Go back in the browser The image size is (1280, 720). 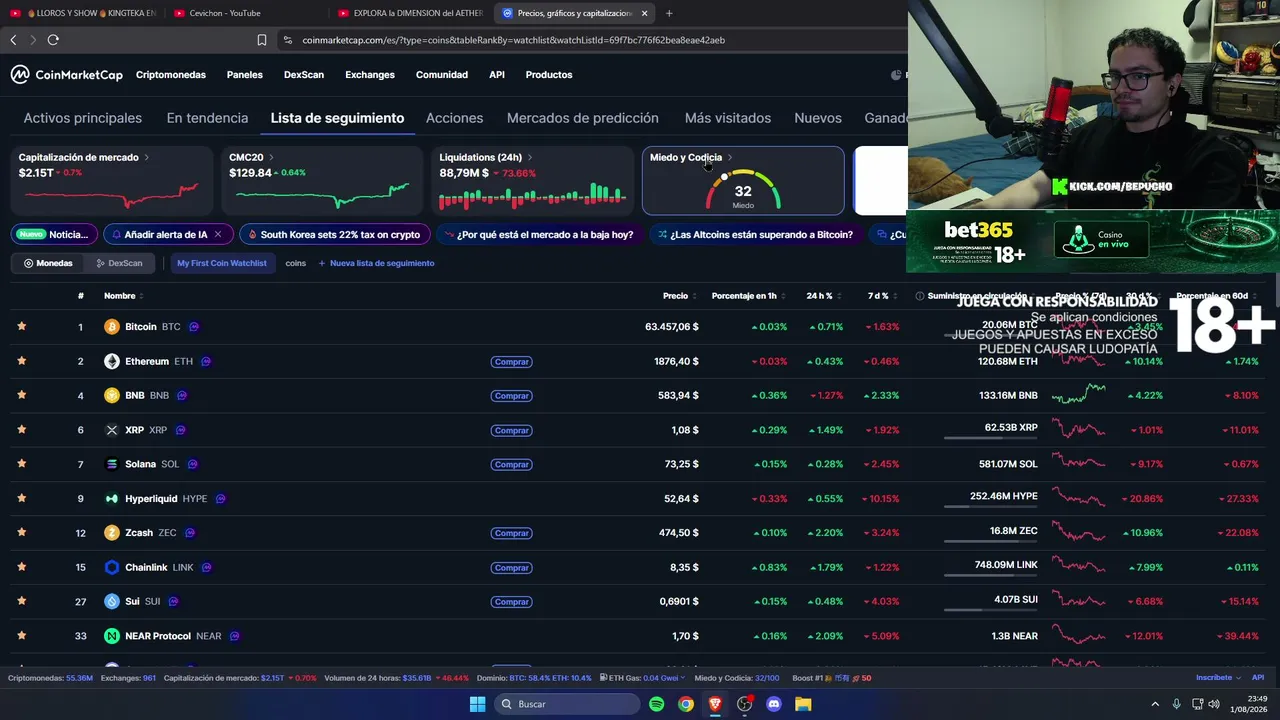tap(13, 40)
